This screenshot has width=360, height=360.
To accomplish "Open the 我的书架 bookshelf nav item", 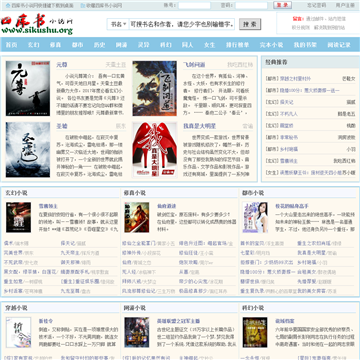I will coord(305,45).
